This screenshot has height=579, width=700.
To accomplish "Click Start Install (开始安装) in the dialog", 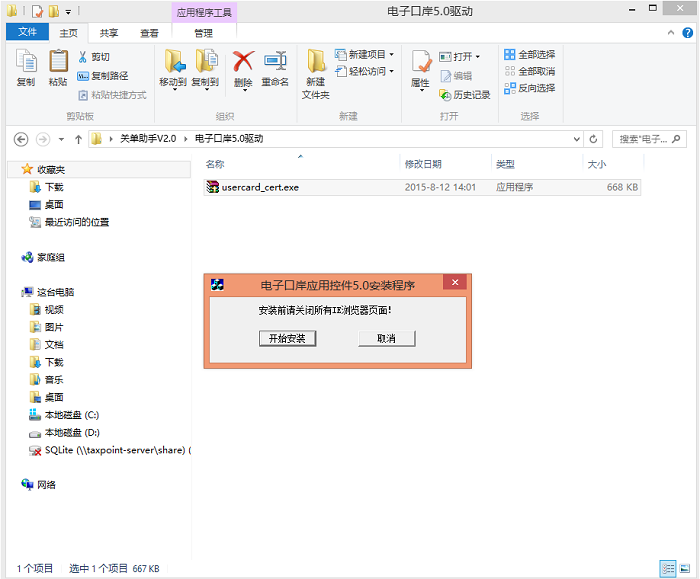I will pyautogui.click(x=288, y=338).
